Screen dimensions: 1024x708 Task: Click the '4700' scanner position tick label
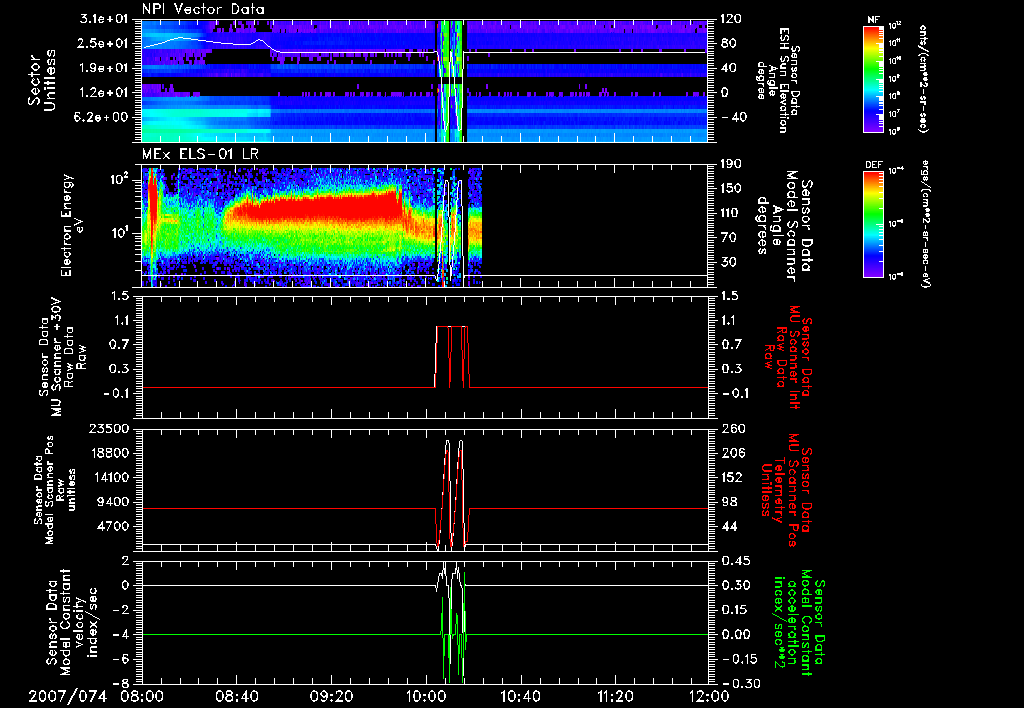pos(112,526)
